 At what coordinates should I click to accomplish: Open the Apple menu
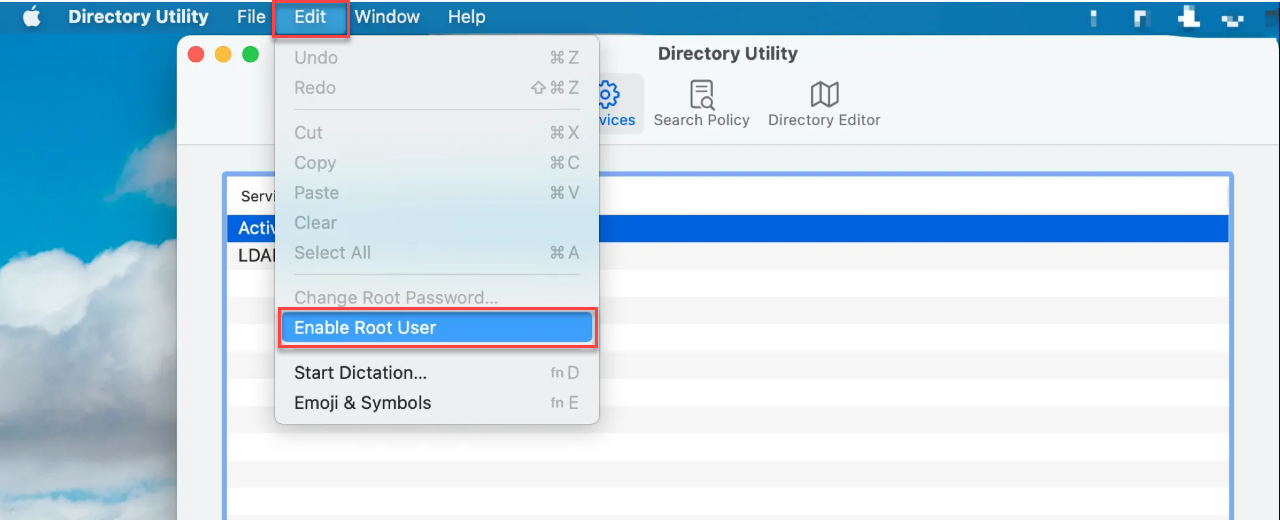pos(32,17)
